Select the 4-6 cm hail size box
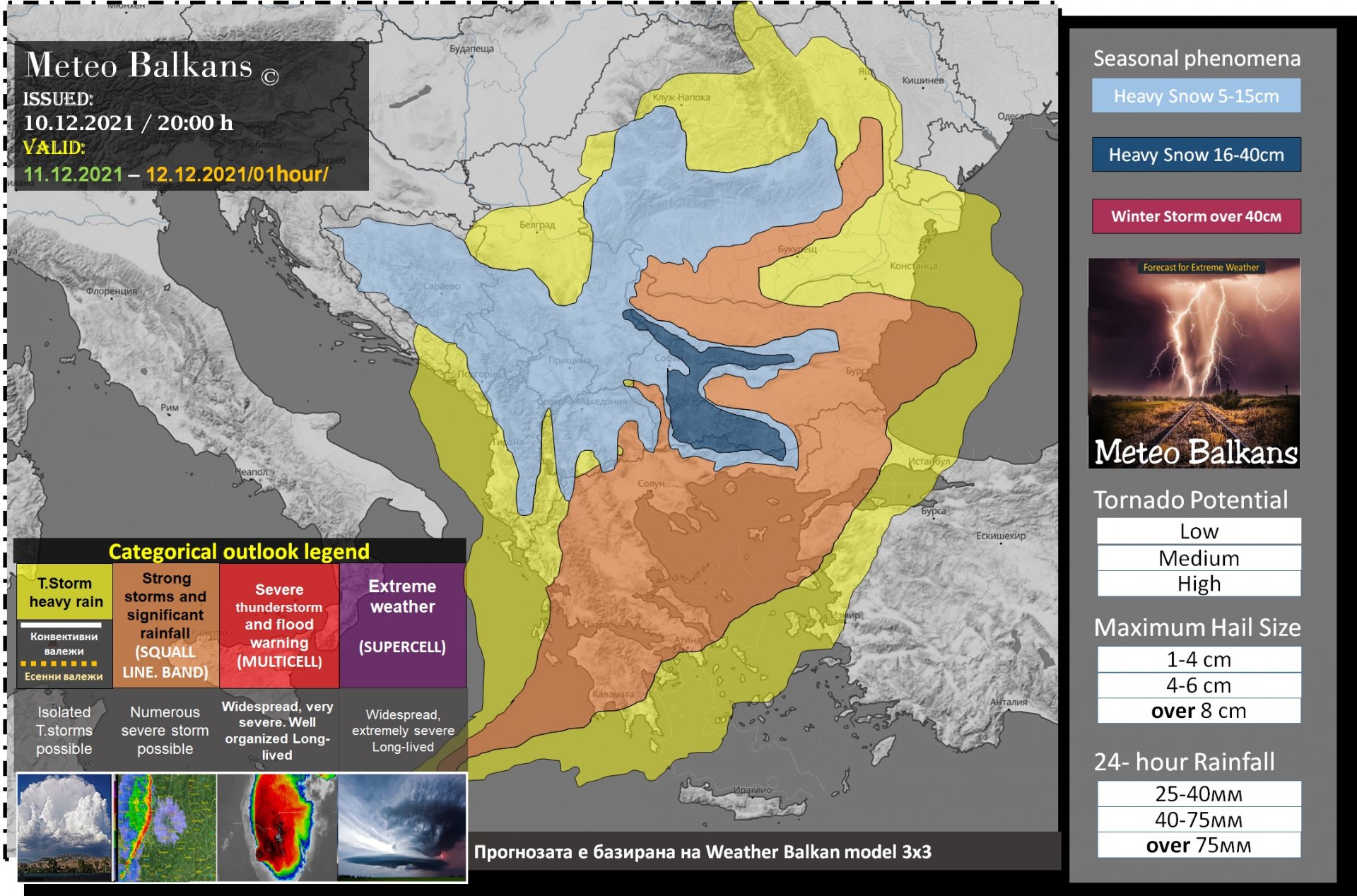This screenshot has width=1357, height=896. 1199,685
